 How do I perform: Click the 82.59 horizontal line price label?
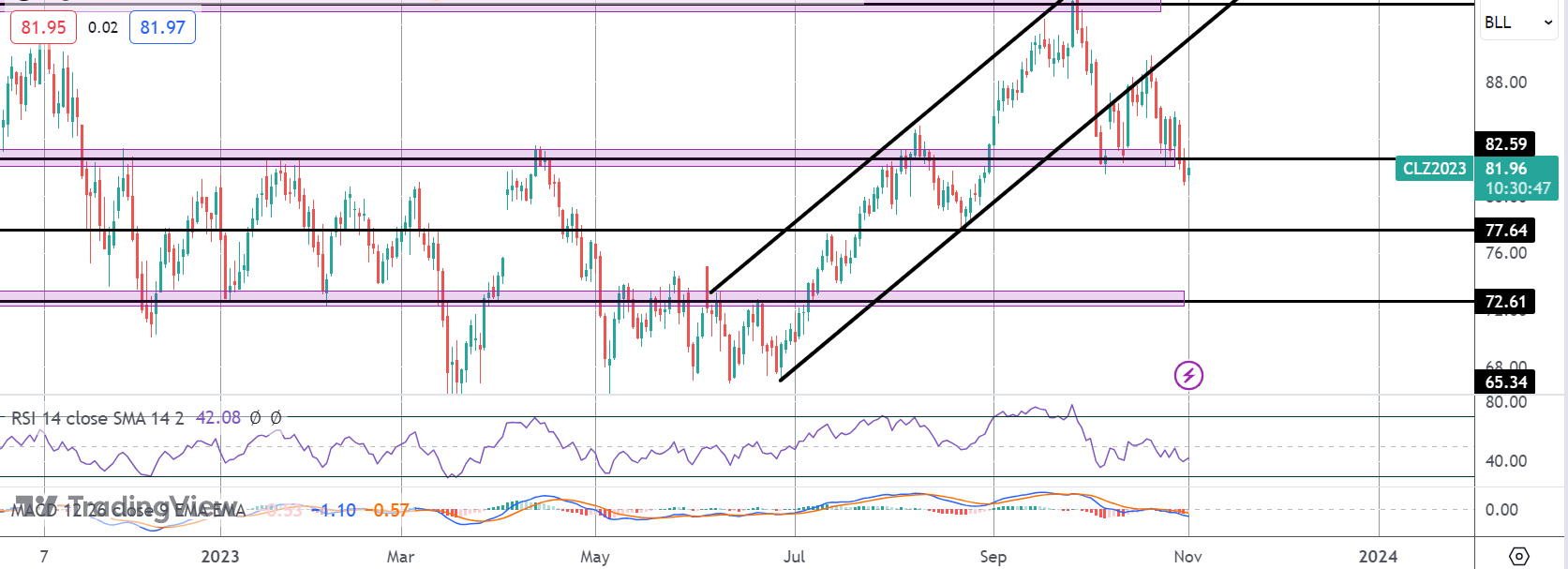pyautogui.click(x=1506, y=143)
